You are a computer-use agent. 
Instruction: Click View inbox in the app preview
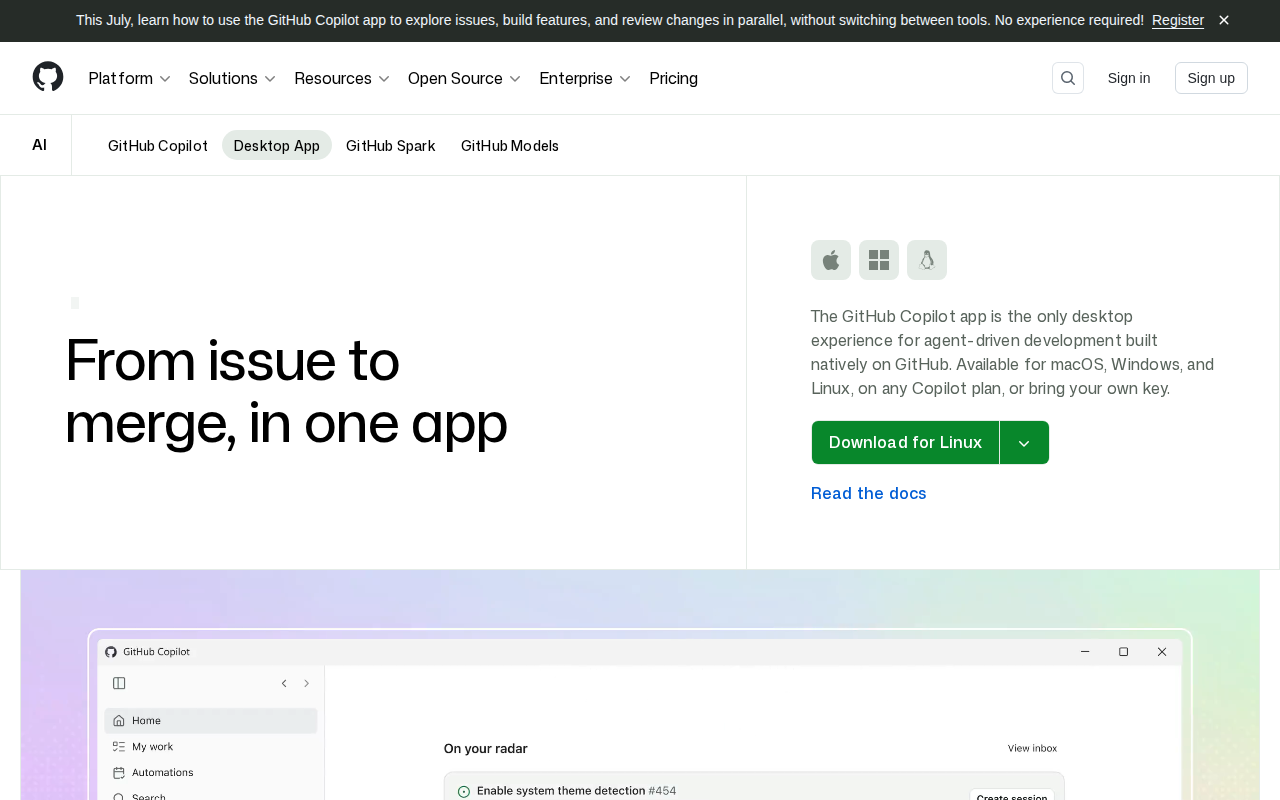coord(1032,748)
